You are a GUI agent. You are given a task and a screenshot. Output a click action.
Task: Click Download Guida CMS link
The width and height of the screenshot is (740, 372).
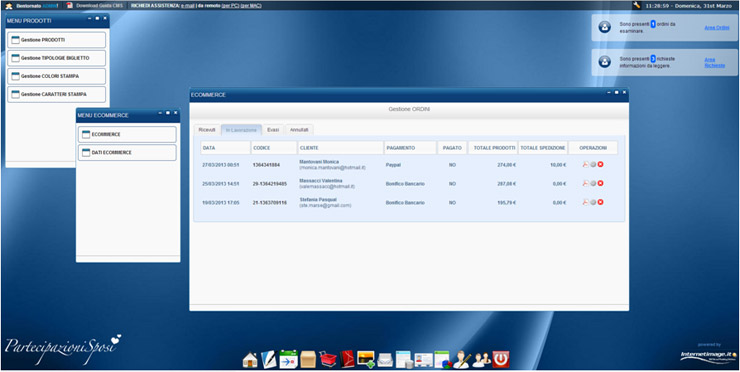pos(99,6)
